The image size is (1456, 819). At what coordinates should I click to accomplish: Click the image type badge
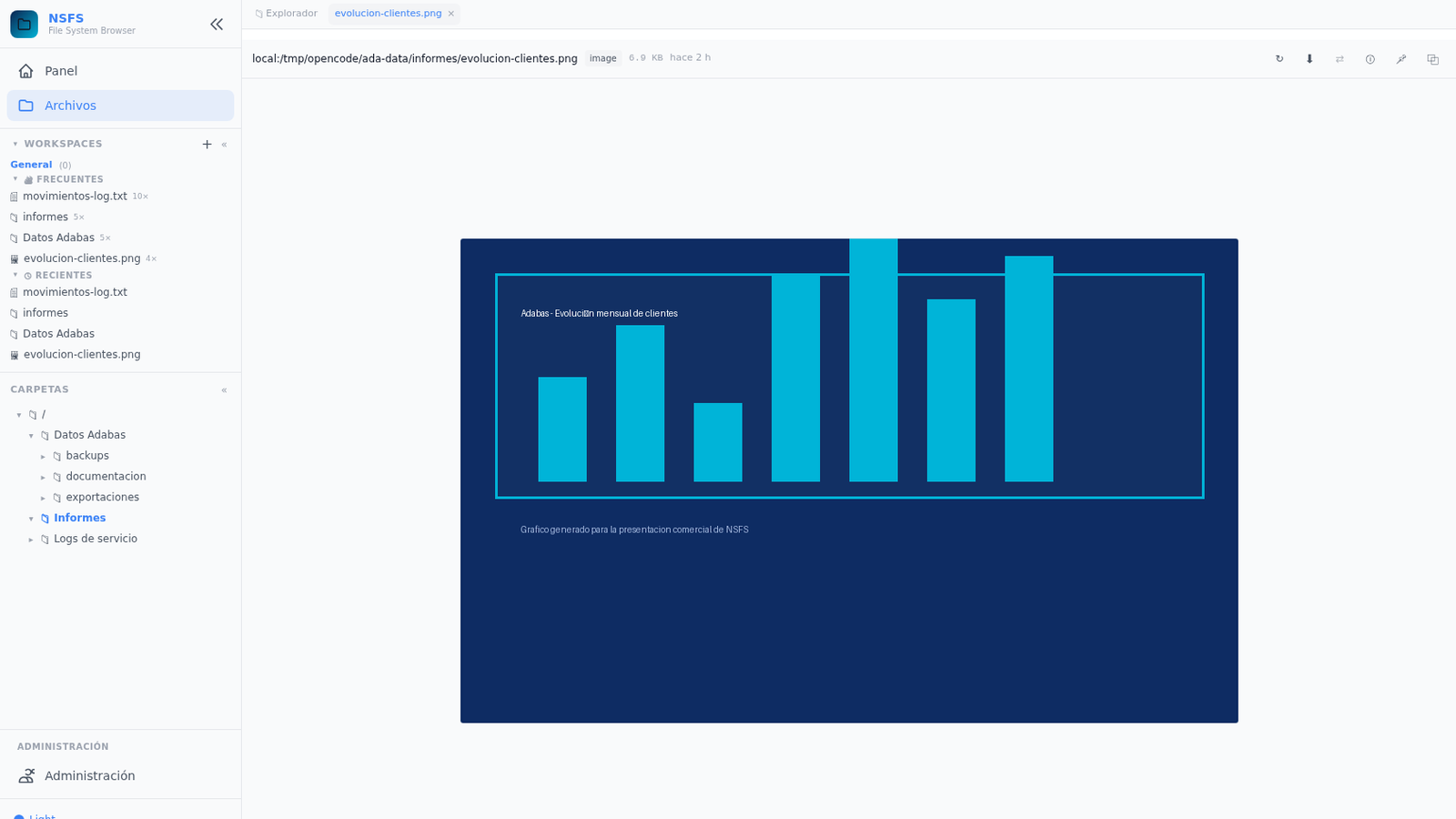click(x=602, y=58)
